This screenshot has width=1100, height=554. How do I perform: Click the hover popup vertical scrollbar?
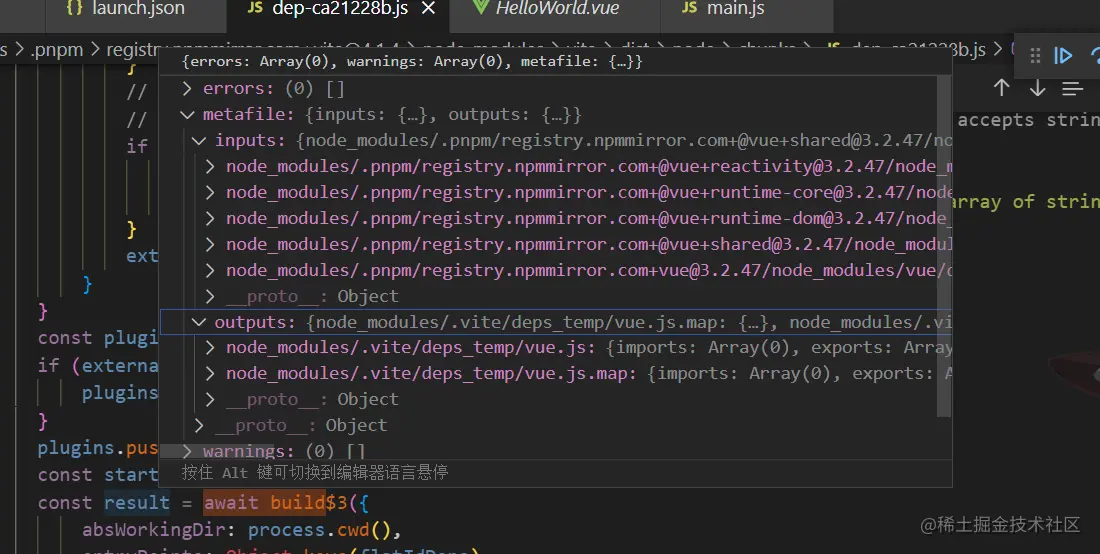[x=944, y=245]
